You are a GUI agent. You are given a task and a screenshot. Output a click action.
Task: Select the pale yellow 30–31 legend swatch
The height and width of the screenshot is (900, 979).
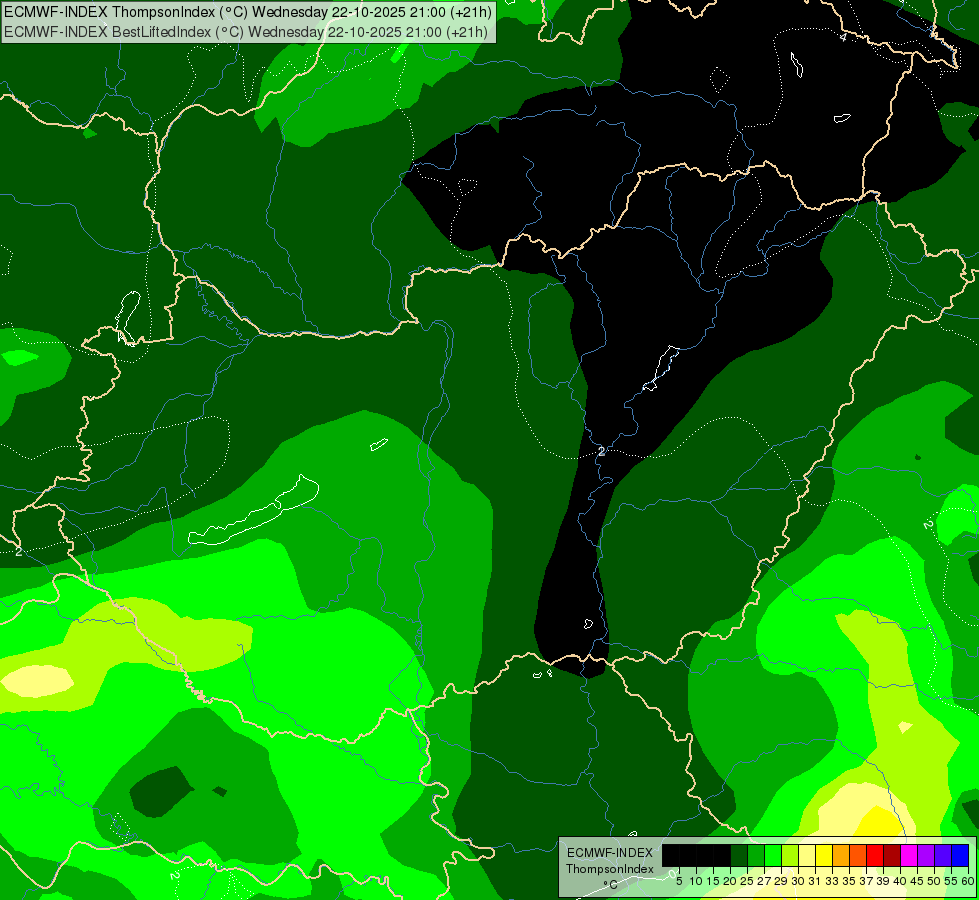tap(807, 855)
